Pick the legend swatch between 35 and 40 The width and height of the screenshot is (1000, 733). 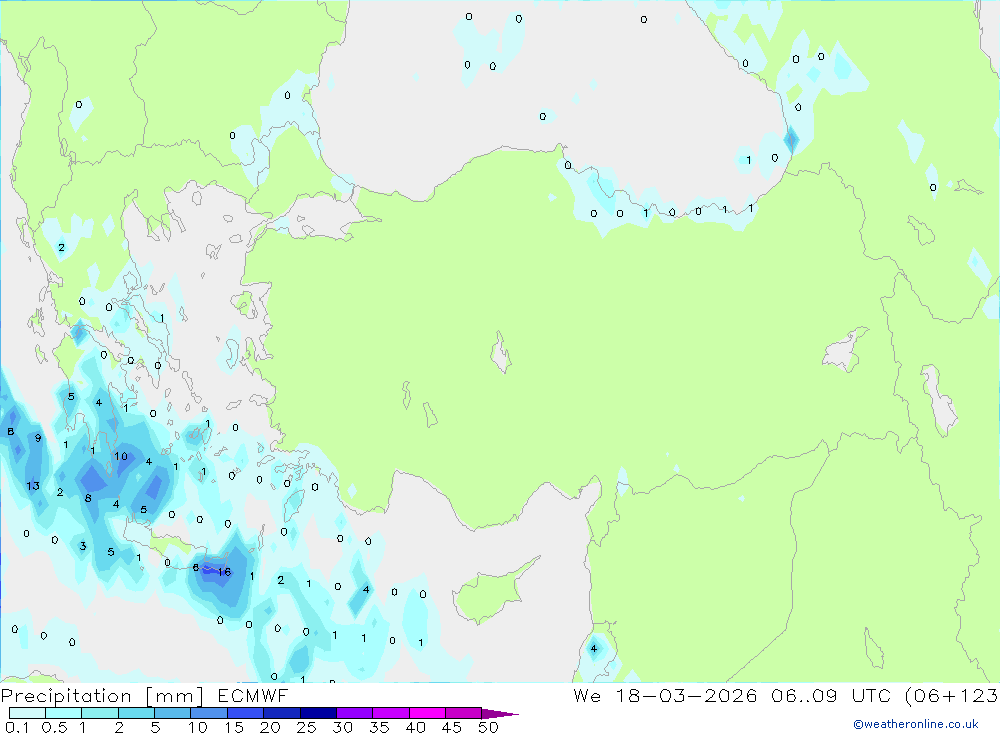click(x=390, y=713)
